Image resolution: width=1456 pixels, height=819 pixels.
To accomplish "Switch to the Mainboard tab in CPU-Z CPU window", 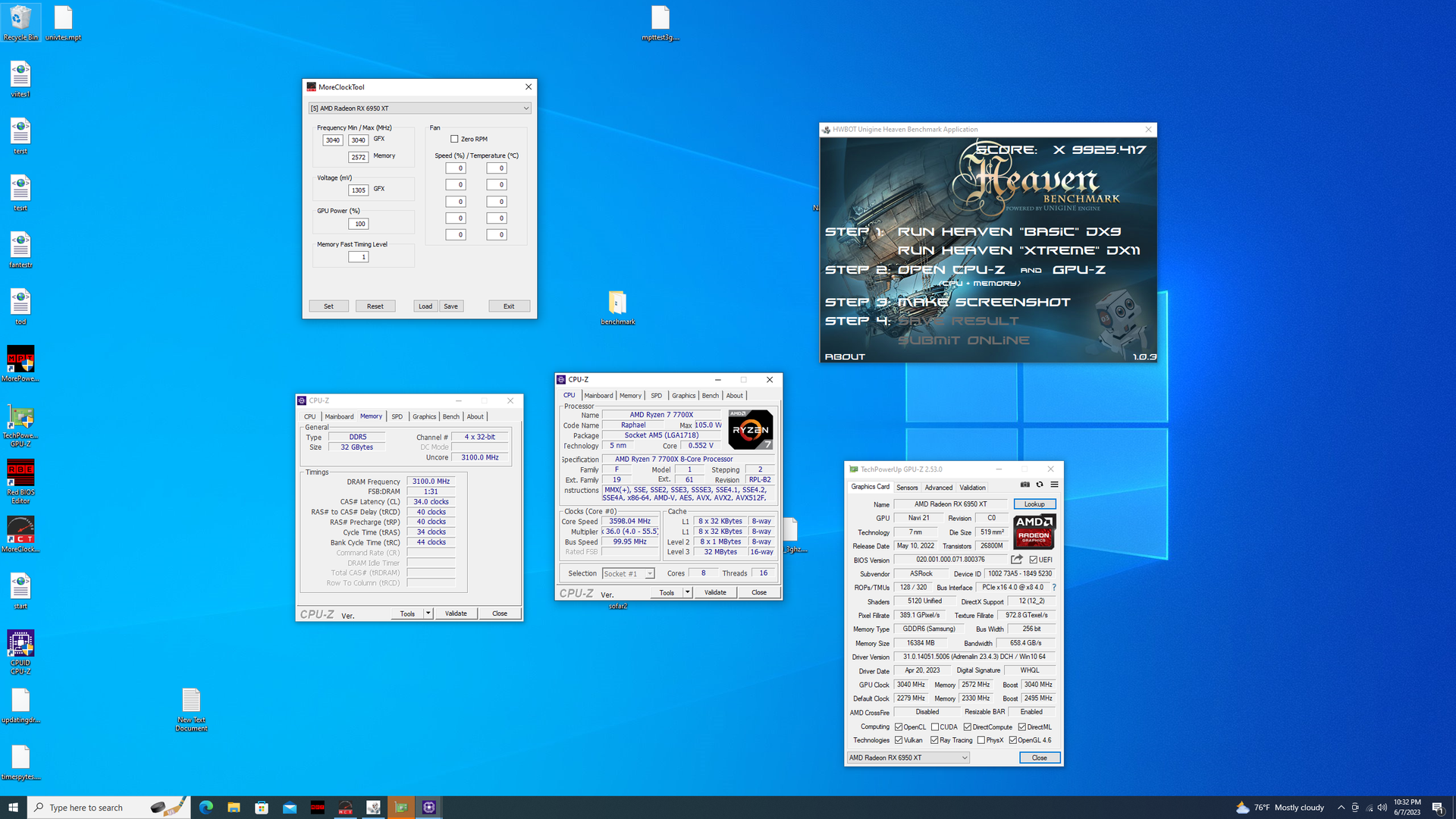I will pos(598,396).
